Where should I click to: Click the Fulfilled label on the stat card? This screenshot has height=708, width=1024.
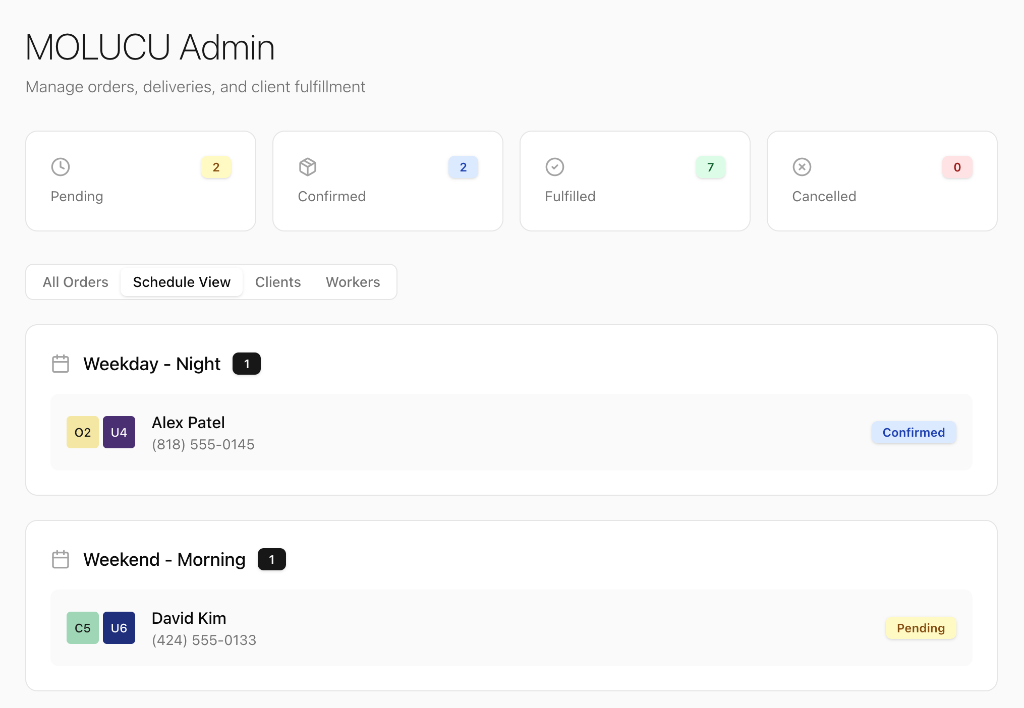pyautogui.click(x=570, y=197)
